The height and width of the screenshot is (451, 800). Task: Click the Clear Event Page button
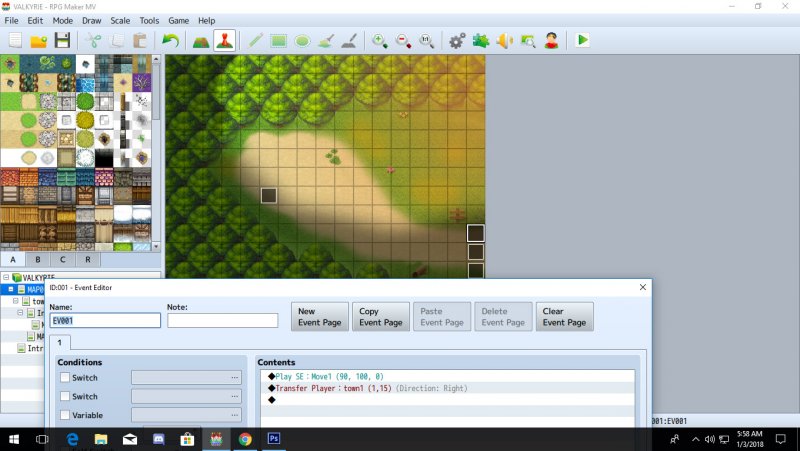coord(564,316)
